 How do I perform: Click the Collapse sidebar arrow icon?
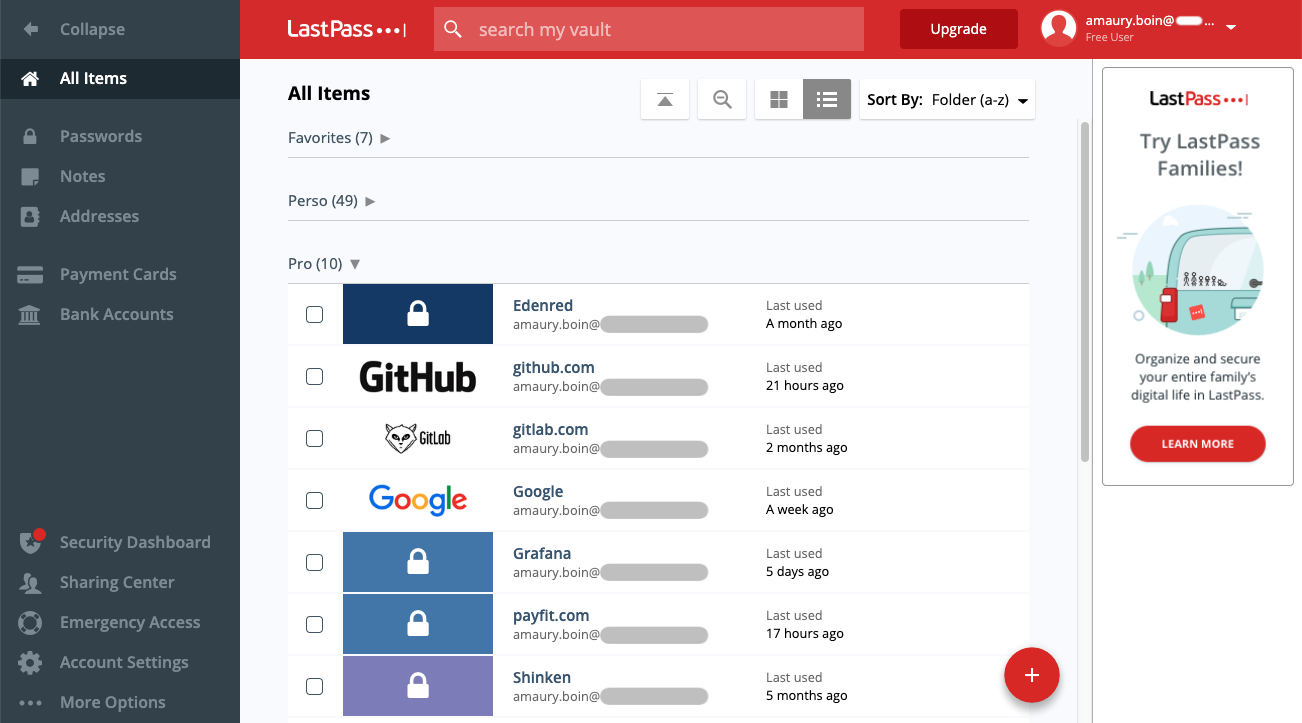click(x=30, y=29)
